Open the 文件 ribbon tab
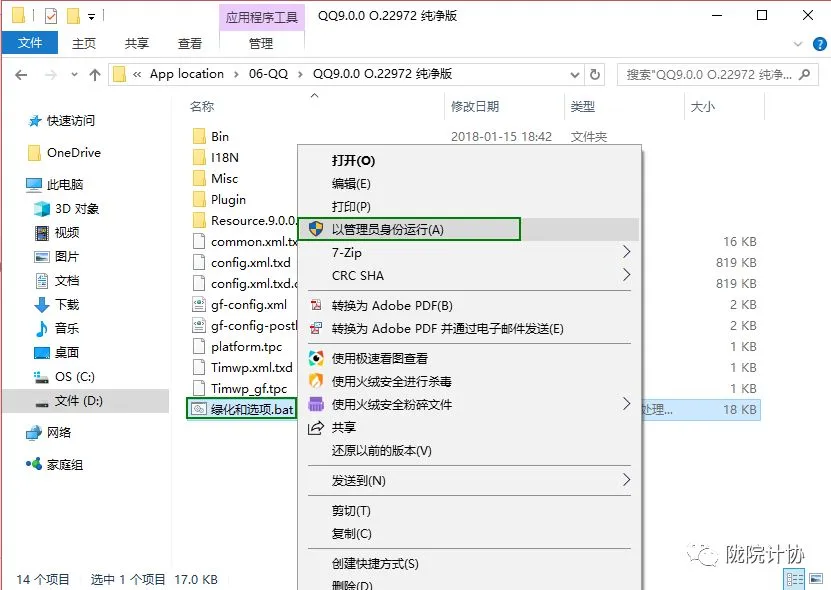 (x=30, y=43)
